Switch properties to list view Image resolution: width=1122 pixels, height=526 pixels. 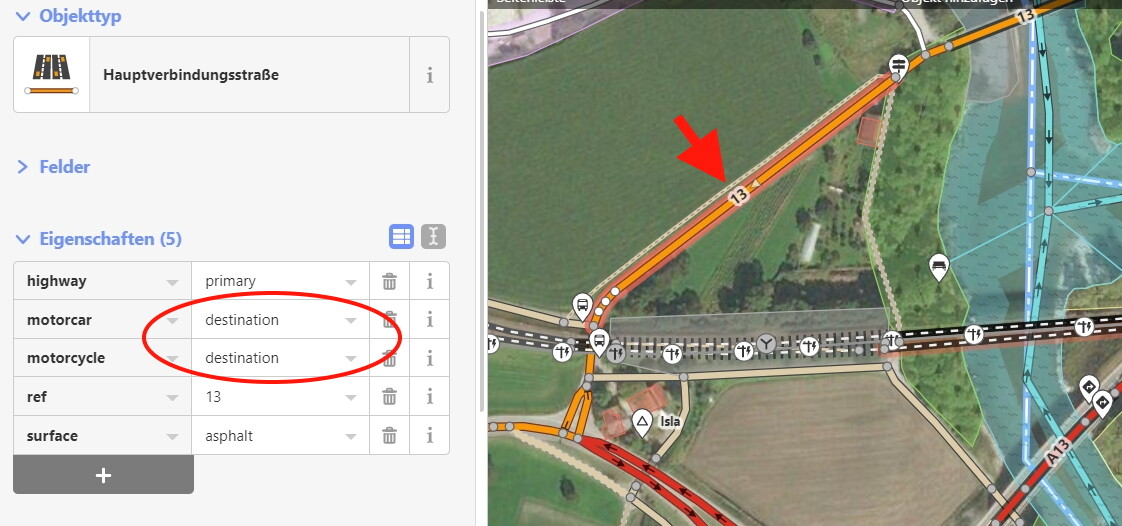click(x=401, y=237)
